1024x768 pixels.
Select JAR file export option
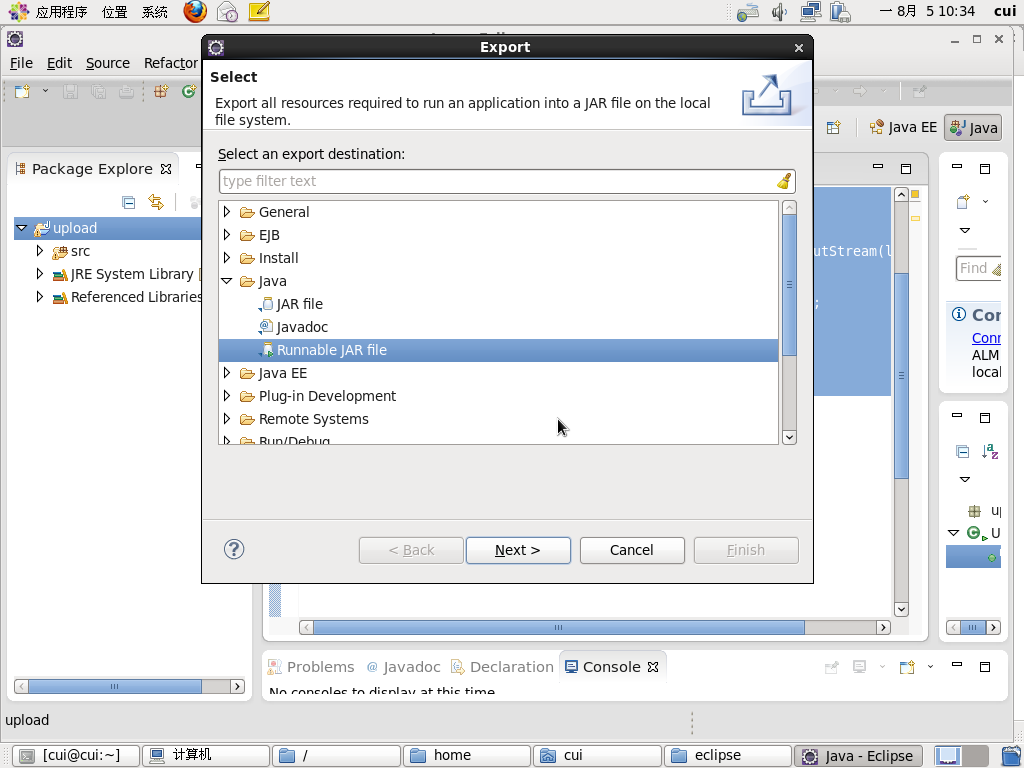[x=299, y=304]
